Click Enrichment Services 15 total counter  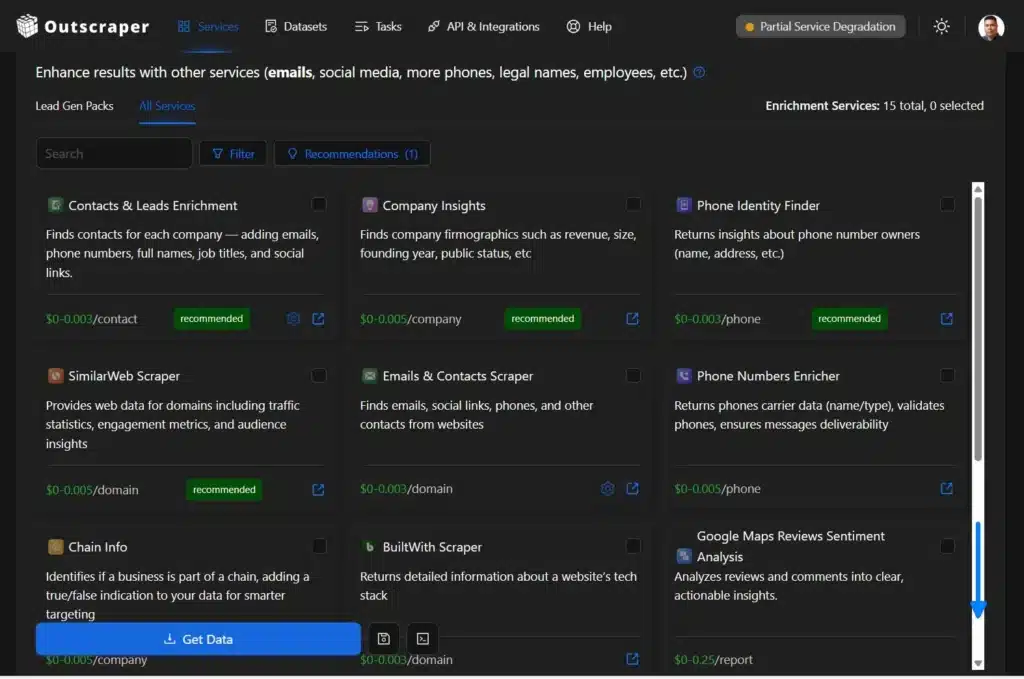[x=874, y=106]
